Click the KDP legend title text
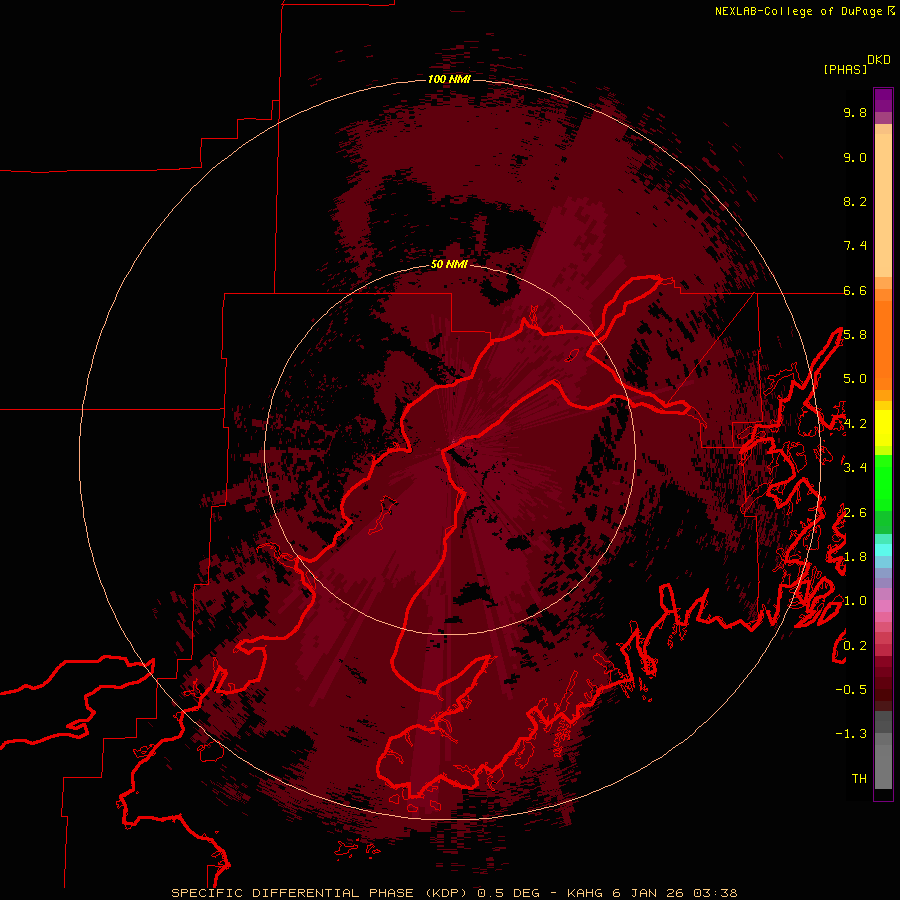This screenshot has width=900, height=900. (x=879, y=60)
